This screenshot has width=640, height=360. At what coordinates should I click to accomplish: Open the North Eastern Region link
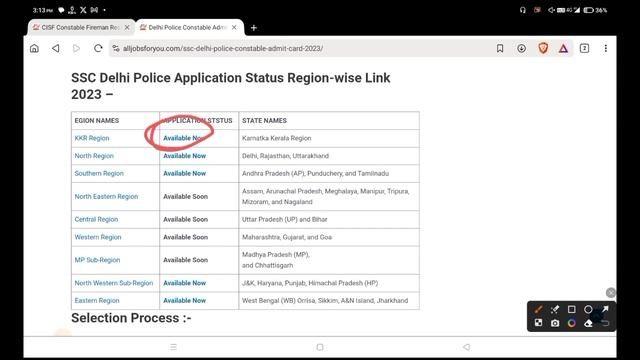[x=106, y=196]
